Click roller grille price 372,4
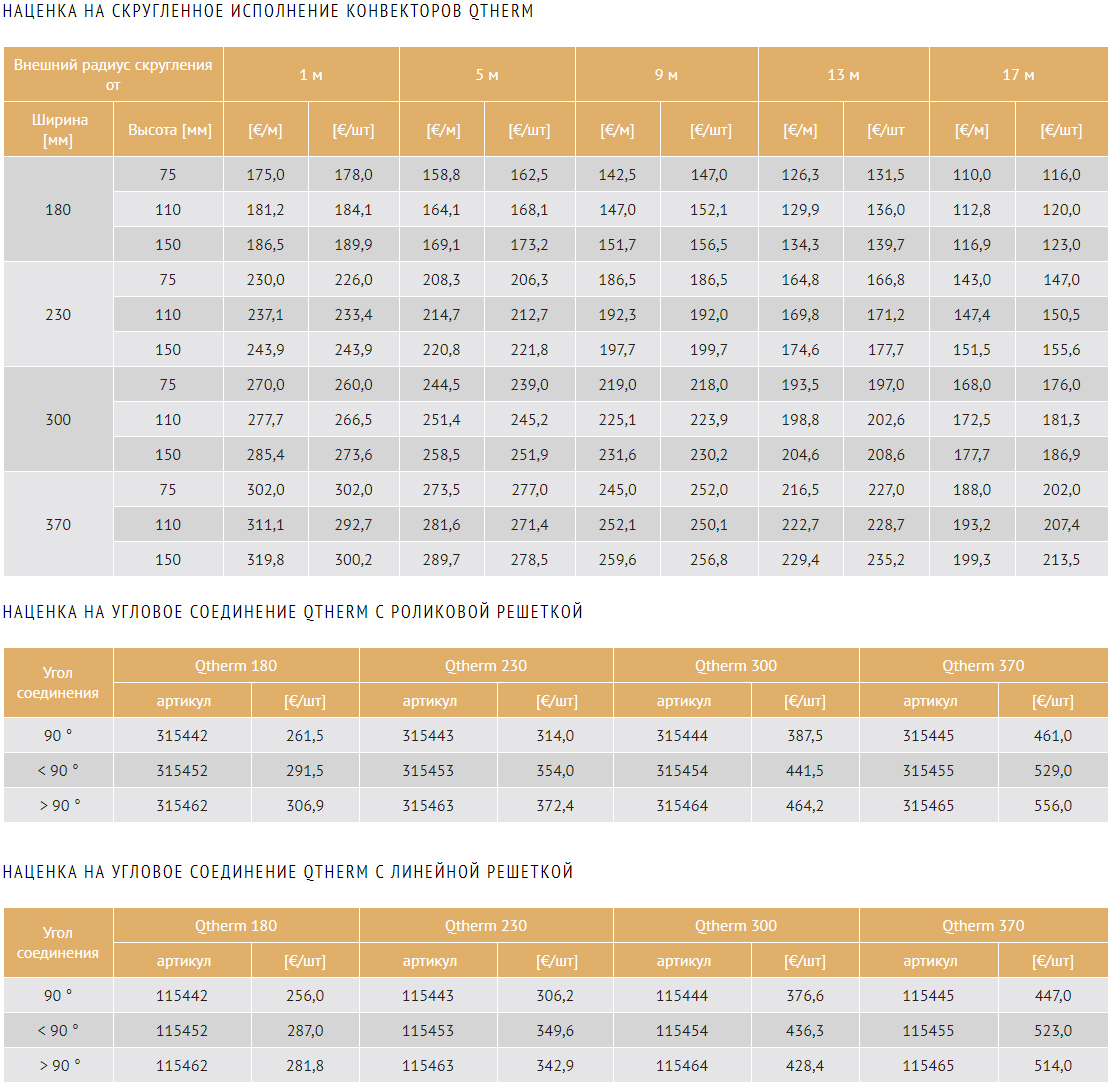 point(555,806)
